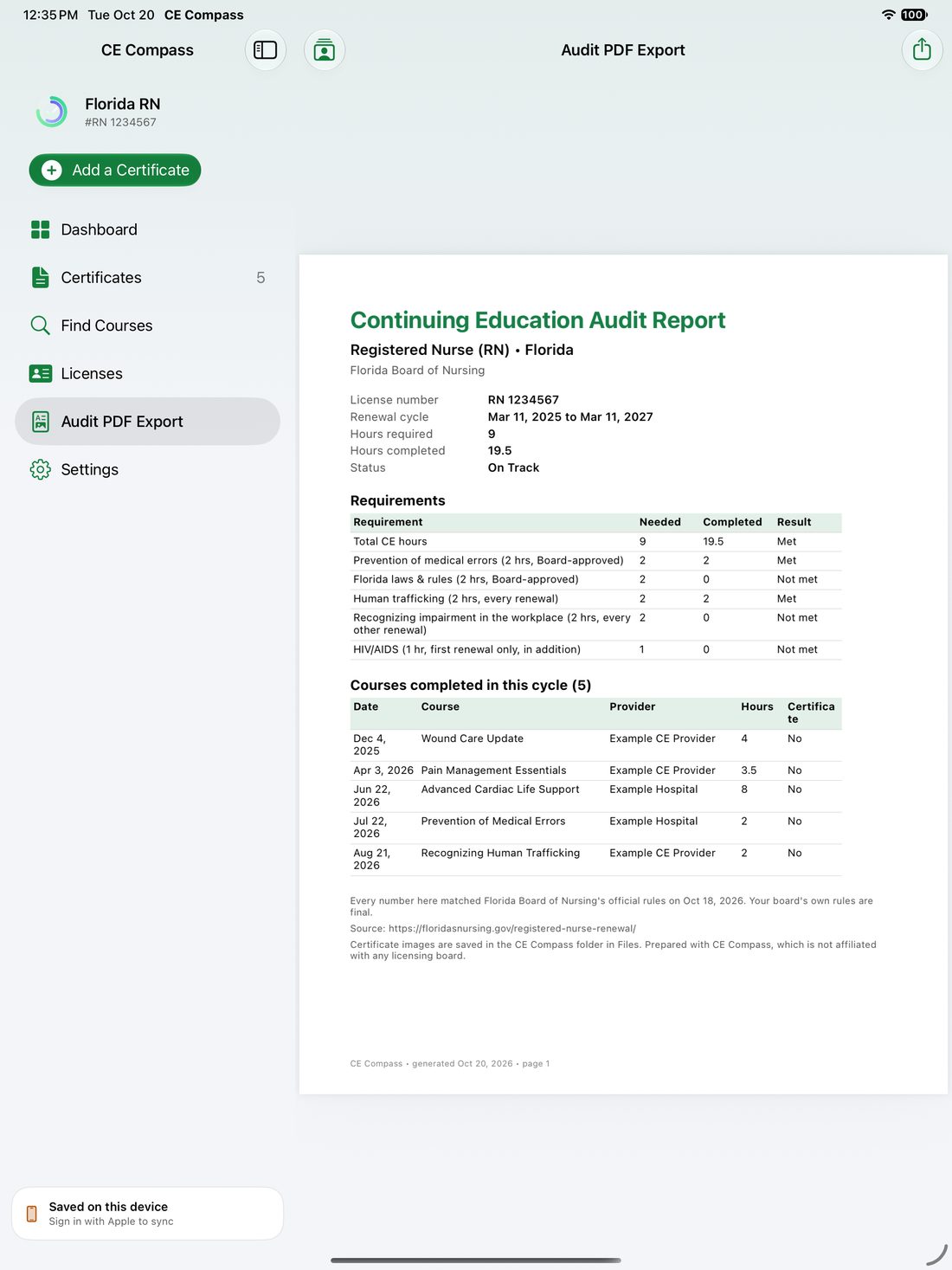The width and height of the screenshot is (952, 1270).
Task: Click the Dec 4, 2025 date cell
Action: (370, 745)
